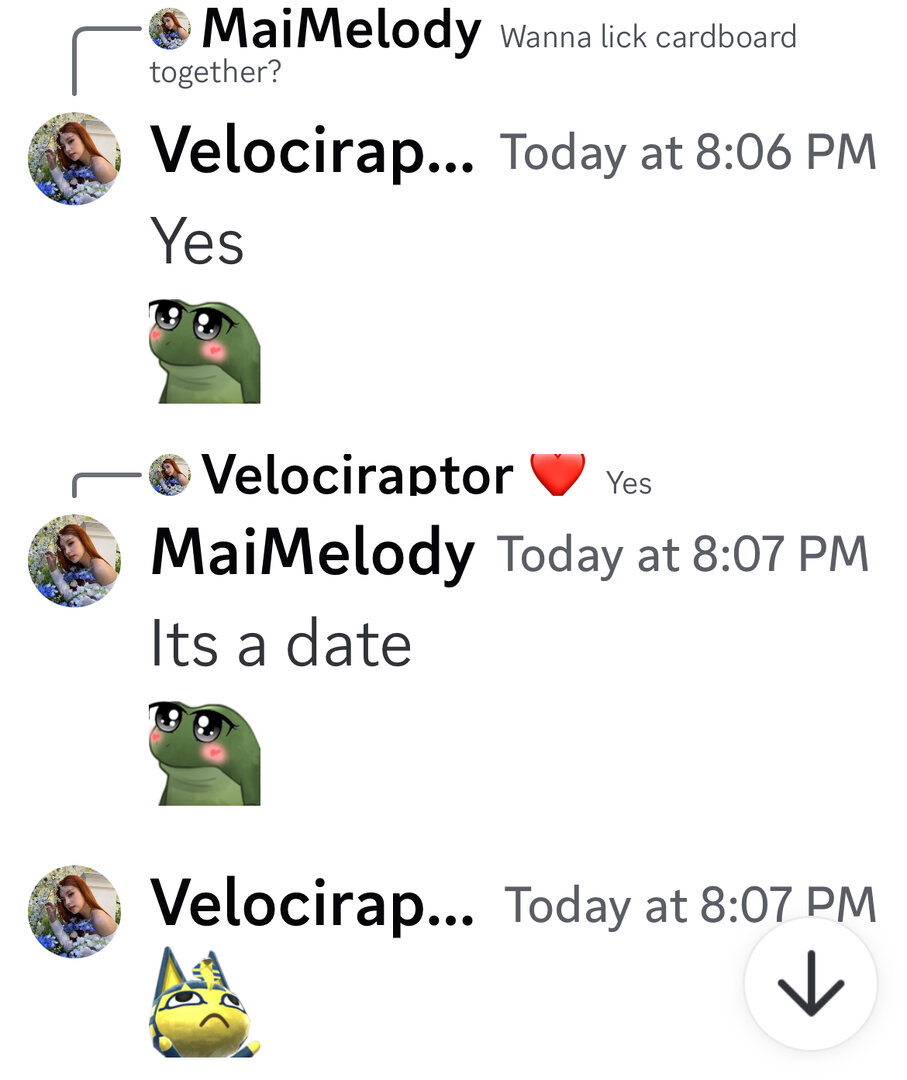Tap the Velocirap... username at 8:06 PM
The width and height of the screenshot is (907, 1080).
point(313,152)
